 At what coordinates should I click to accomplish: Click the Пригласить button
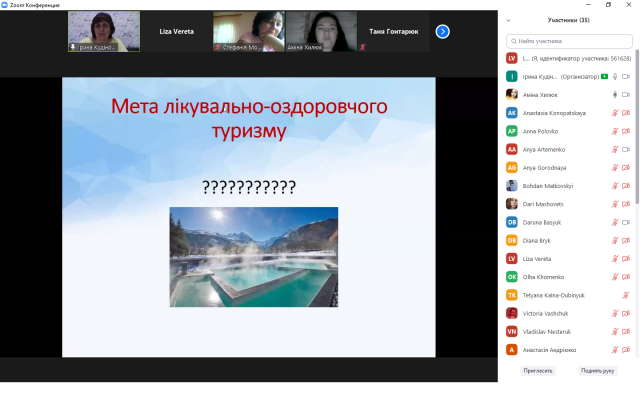[538, 370]
